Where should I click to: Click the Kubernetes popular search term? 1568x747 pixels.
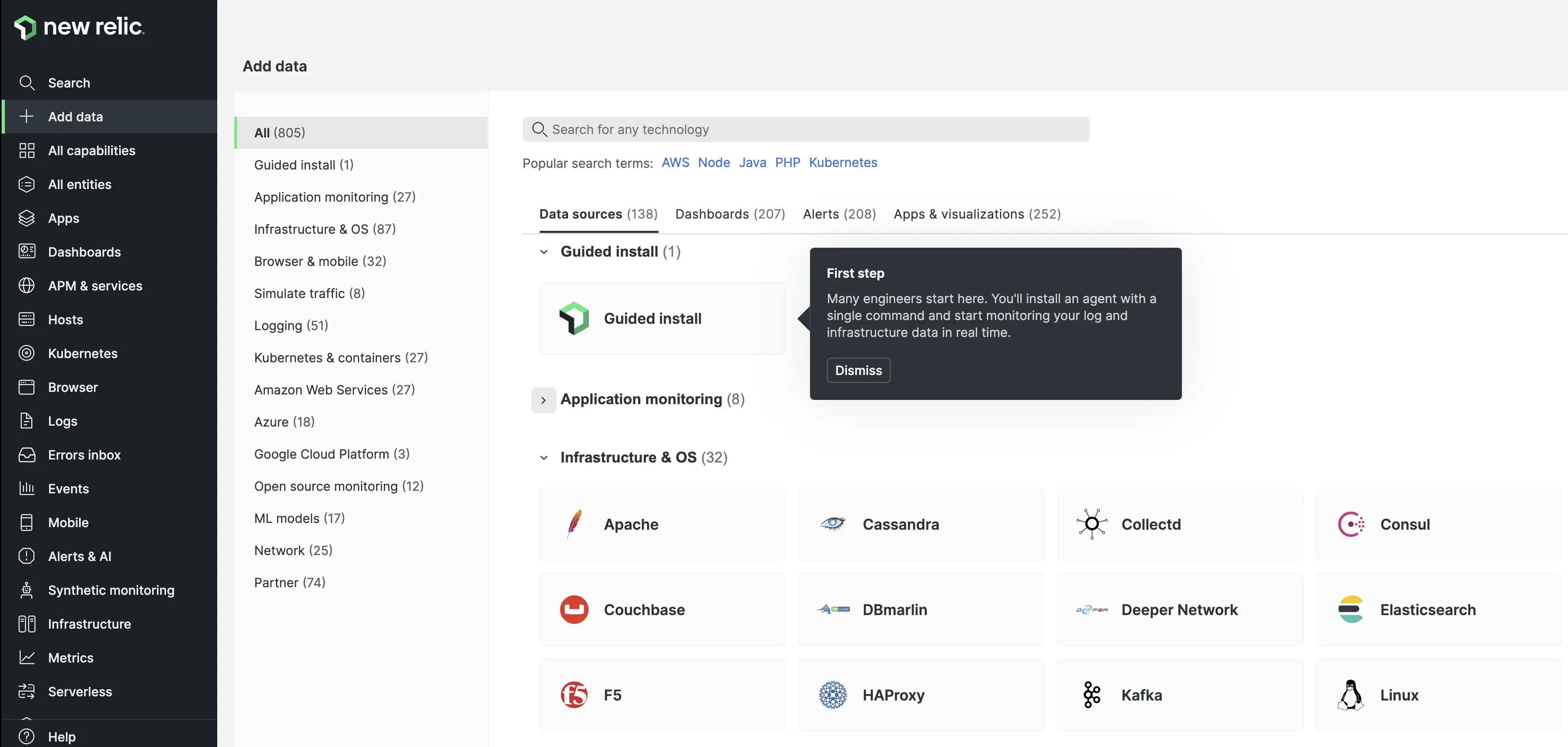click(x=842, y=163)
